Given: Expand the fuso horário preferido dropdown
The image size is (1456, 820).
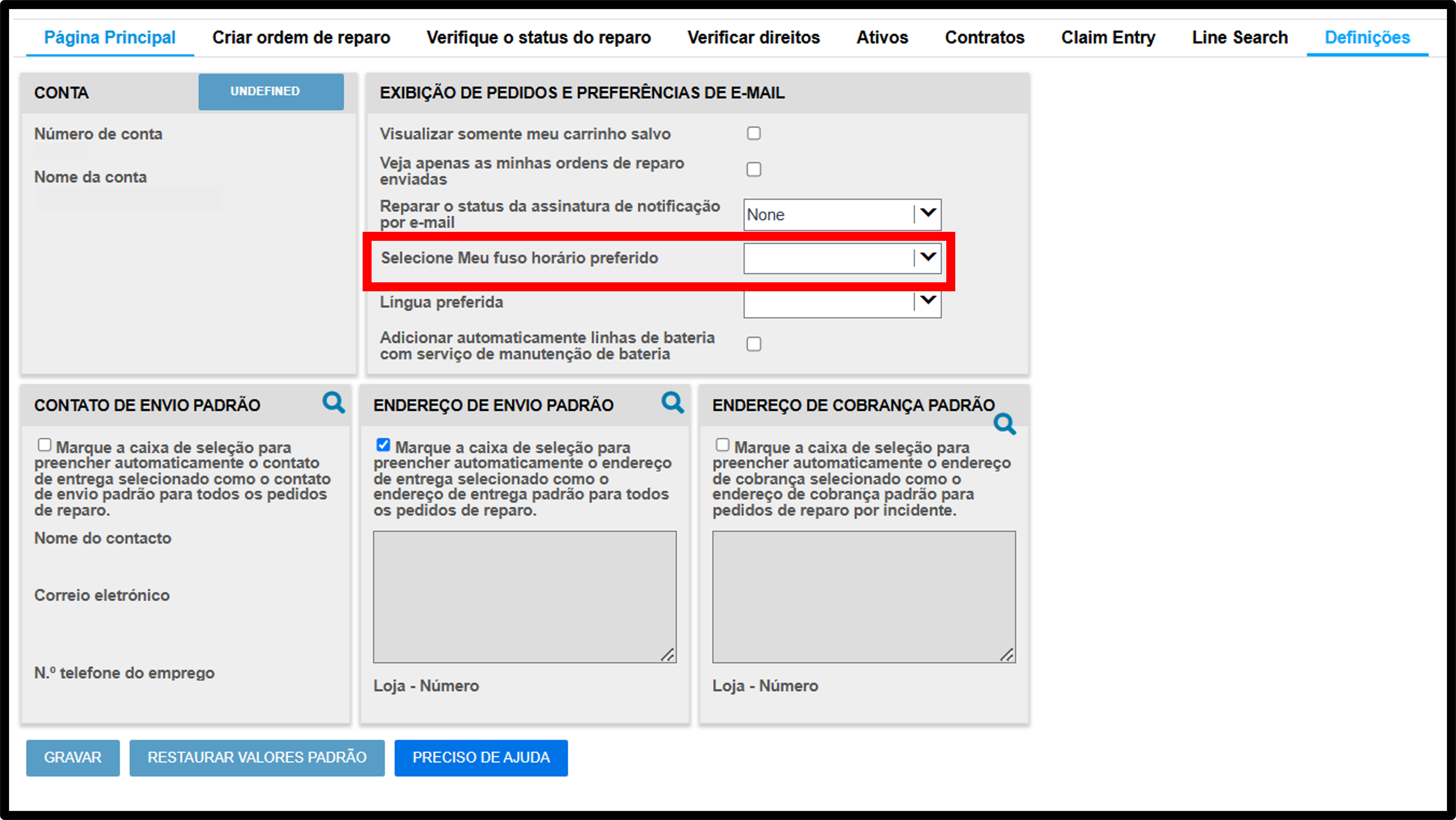Looking at the screenshot, I should click(x=842, y=258).
